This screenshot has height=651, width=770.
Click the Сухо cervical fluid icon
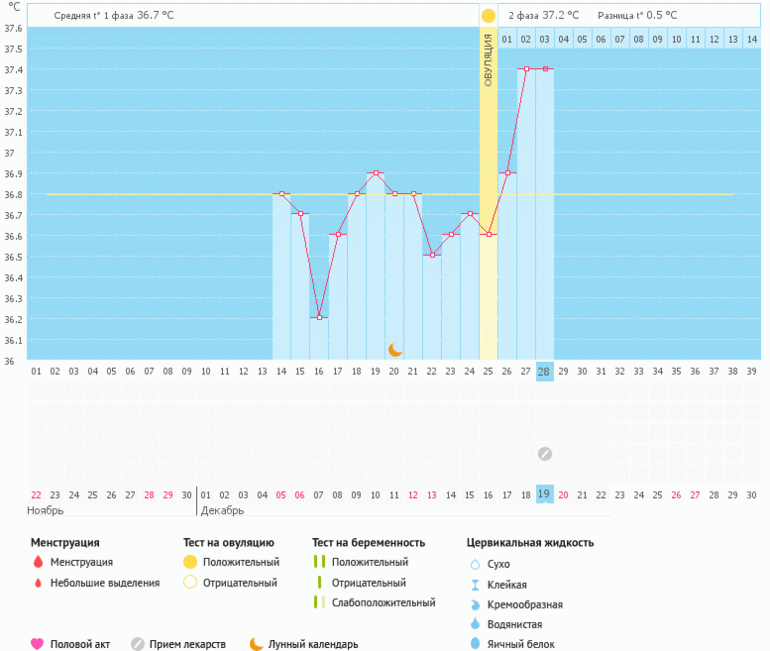click(475, 564)
